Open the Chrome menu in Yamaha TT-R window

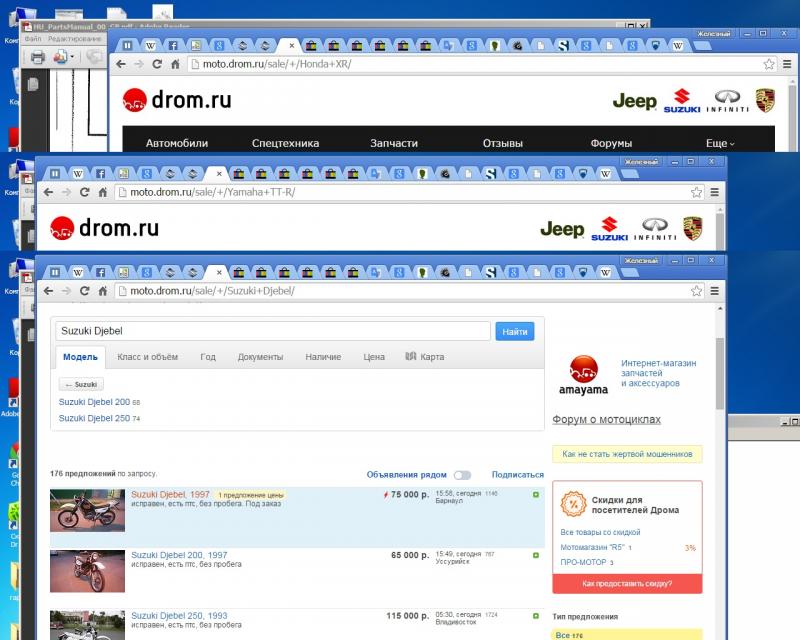click(715, 192)
